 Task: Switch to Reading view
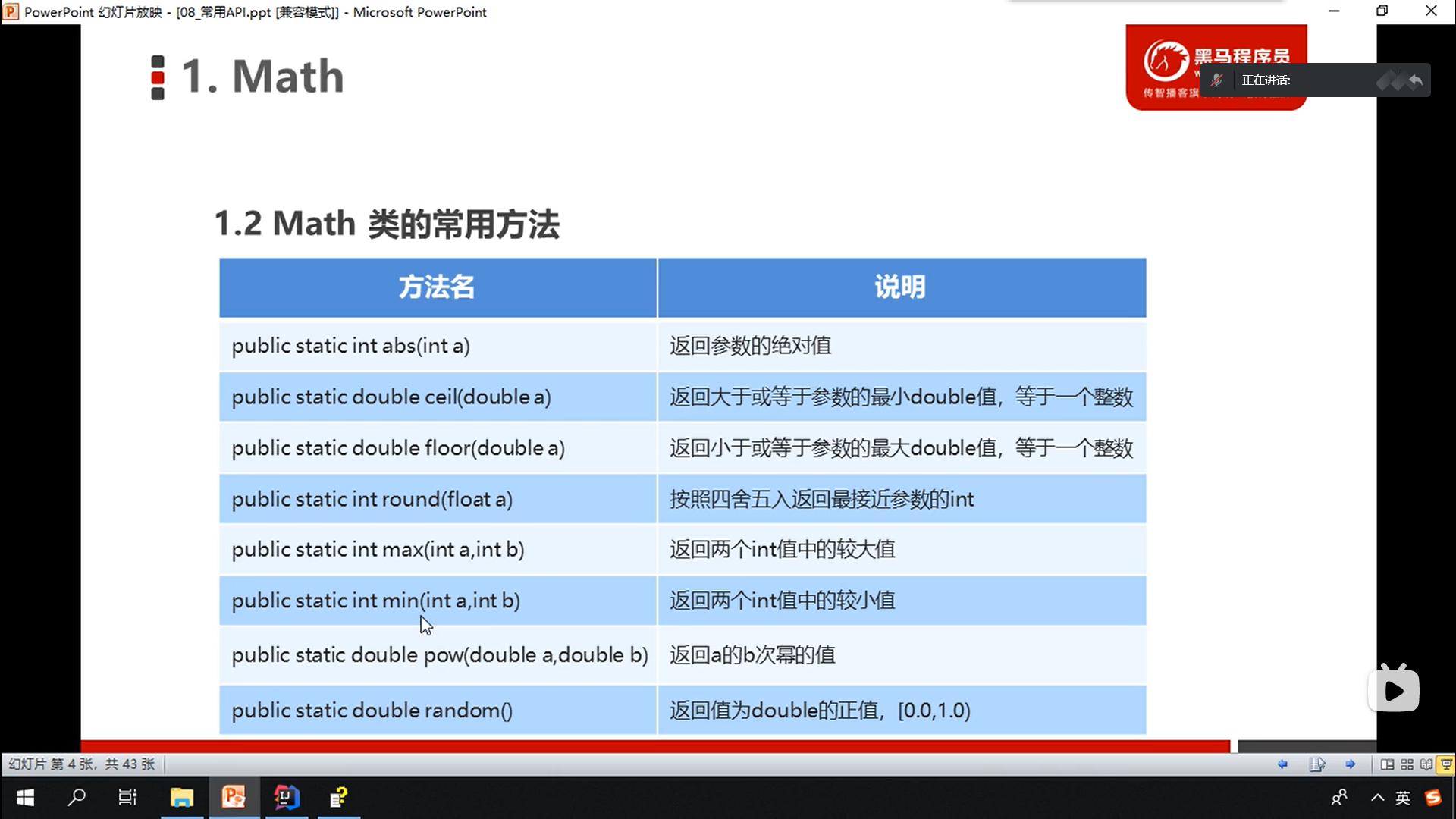tap(1426, 764)
